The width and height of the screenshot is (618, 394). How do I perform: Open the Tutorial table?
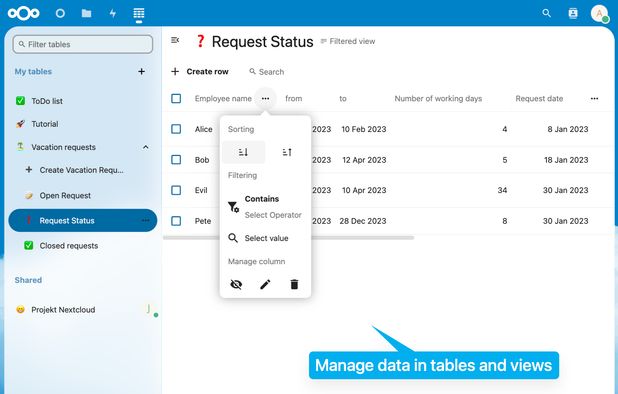(82, 124)
